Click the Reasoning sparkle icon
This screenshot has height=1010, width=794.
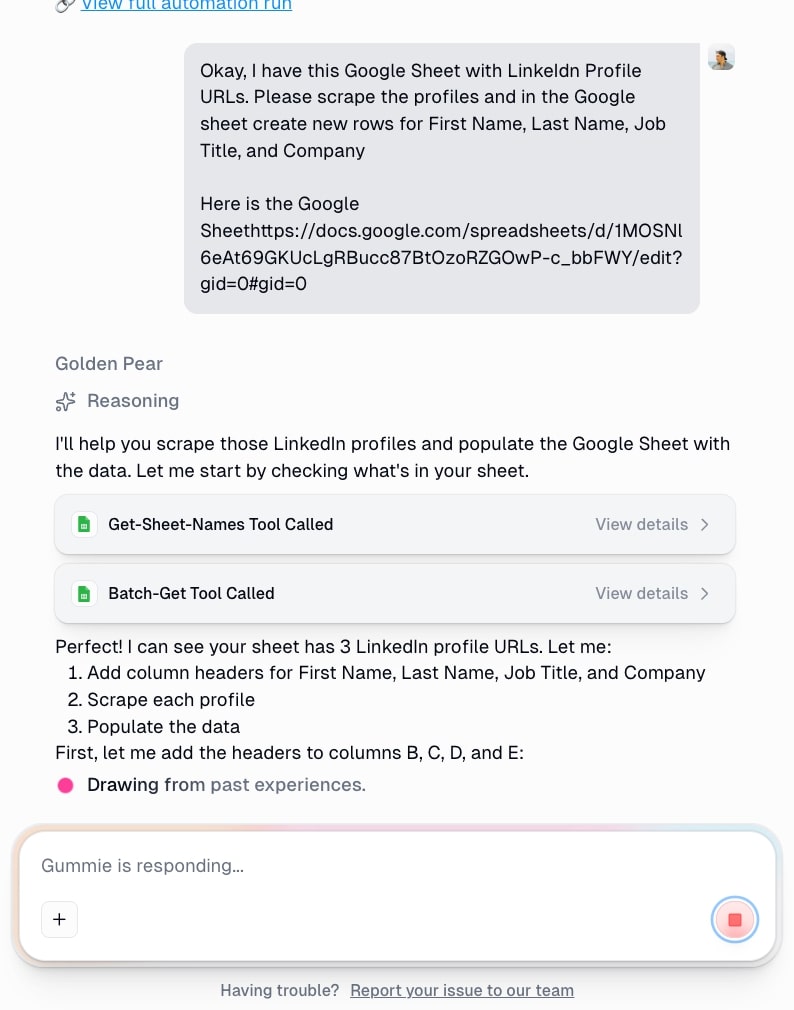click(65, 401)
